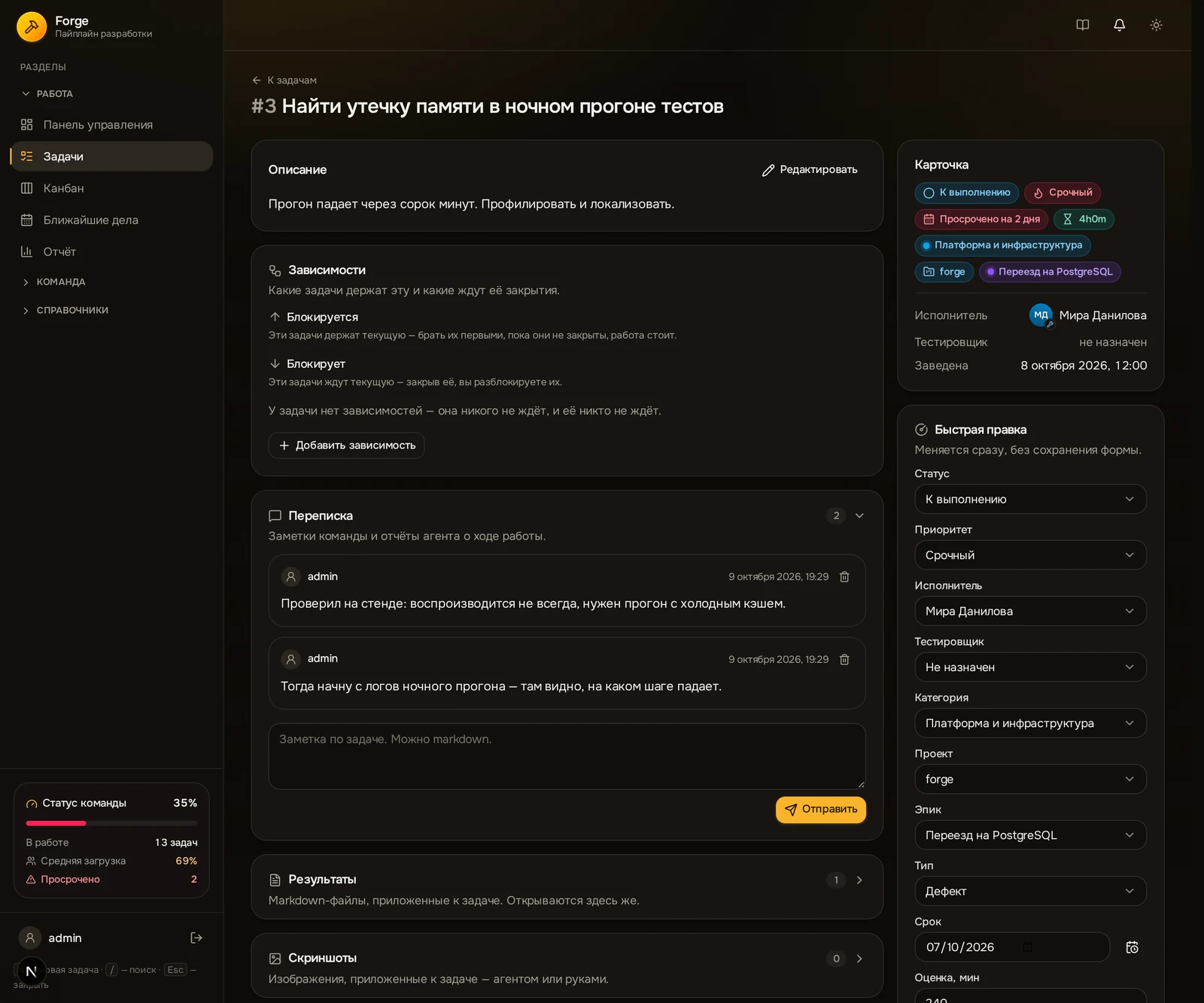
Task: Open notifications bell icon
Action: click(1120, 25)
